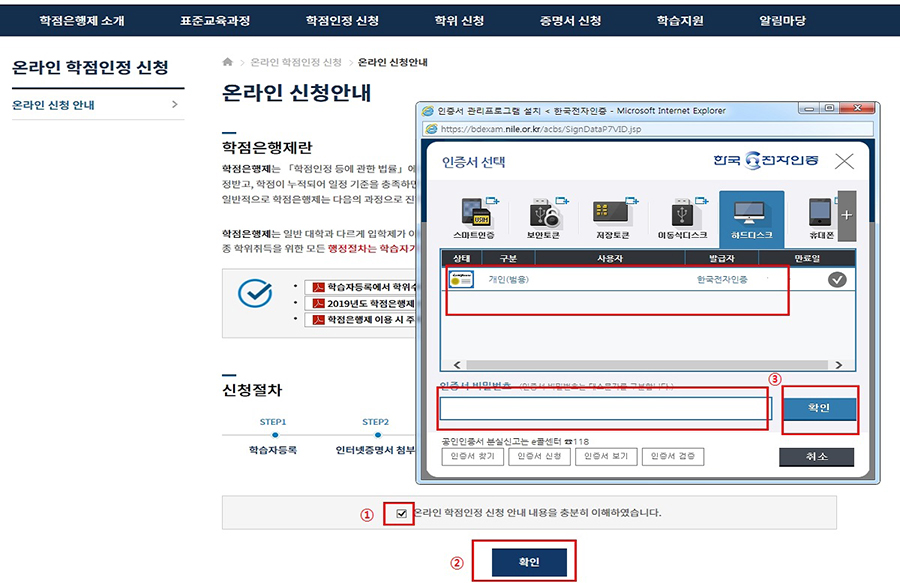Image resolution: width=900 pixels, height=583 pixels.
Task: Click the 사용자 column header
Action: click(x=610, y=258)
